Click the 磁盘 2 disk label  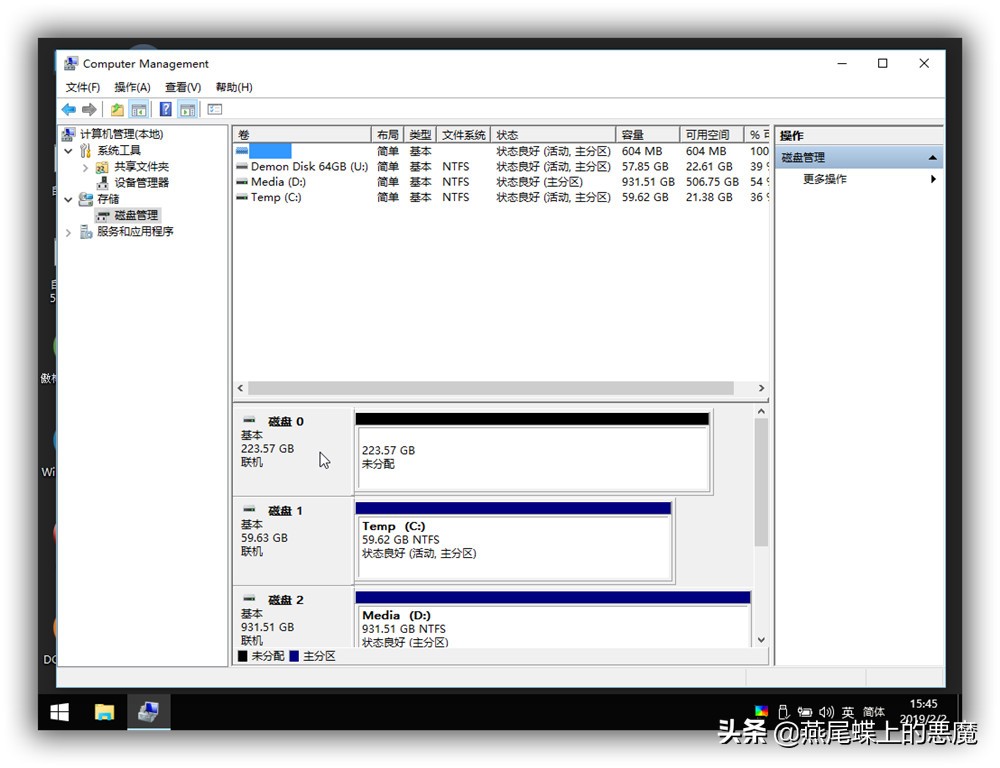[286, 600]
